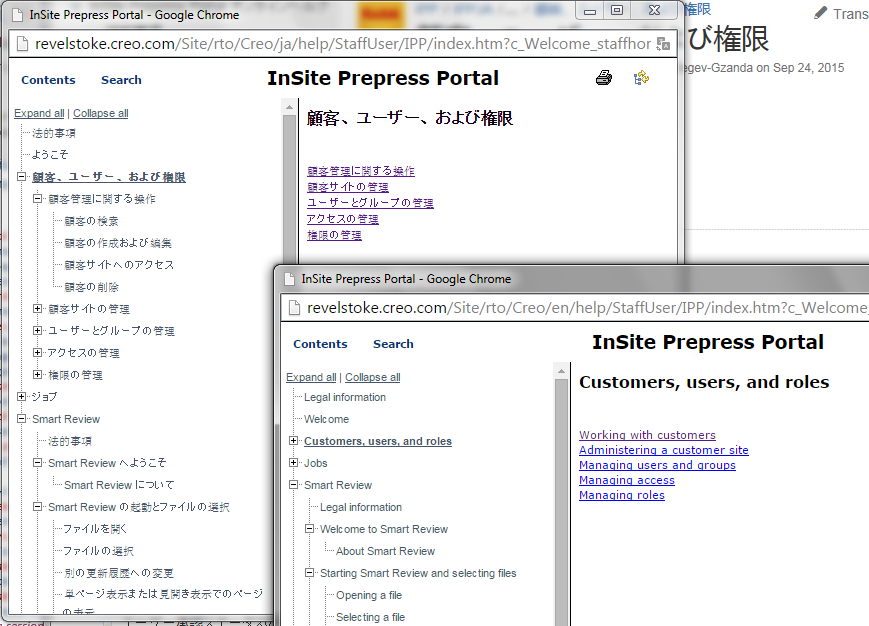Expand Customers, users, and roles tree node
The width and height of the screenshot is (869, 626).
coord(294,441)
